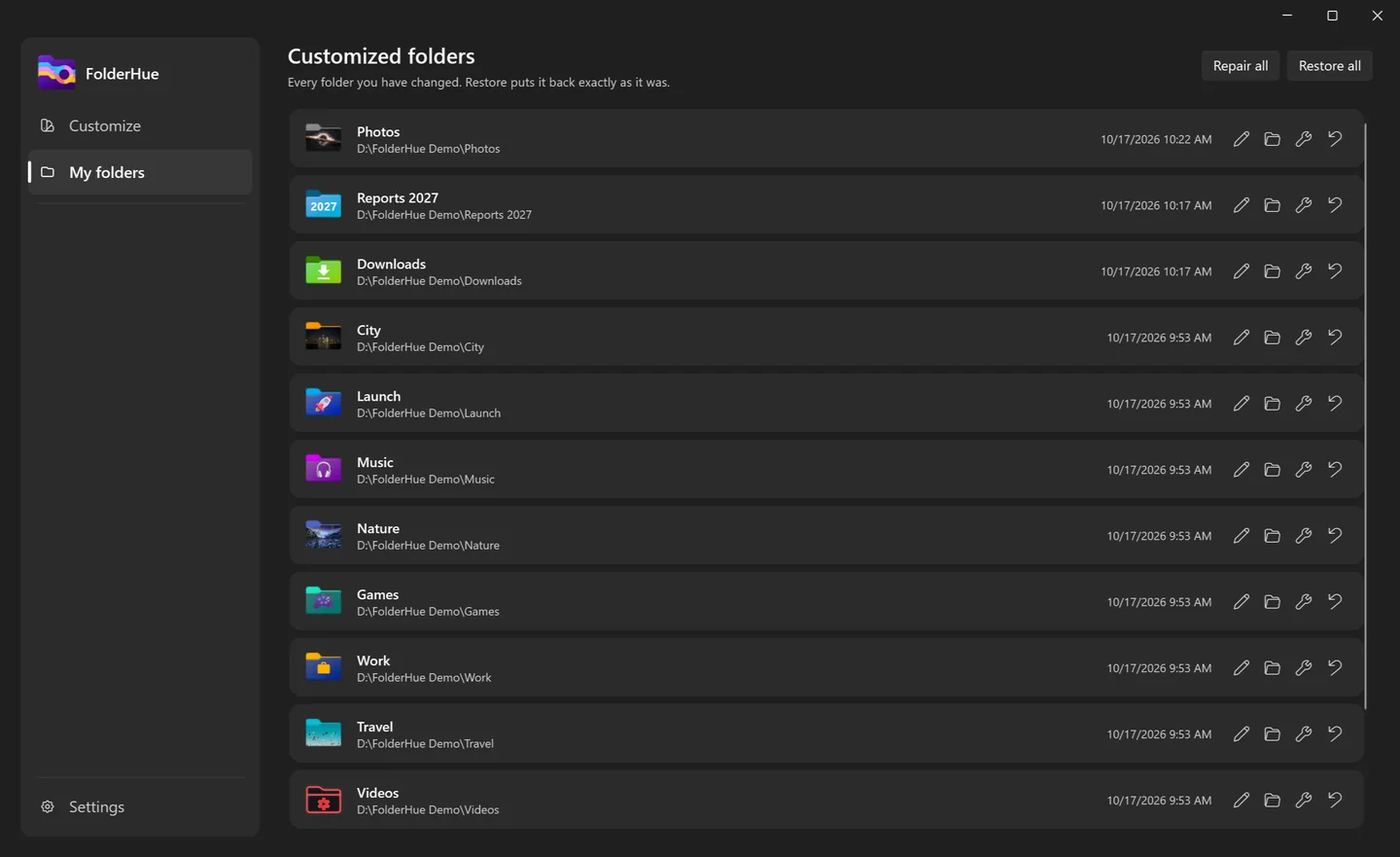The height and width of the screenshot is (857, 1400).
Task: Switch to the Customize page
Action: (x=140, y=125)
